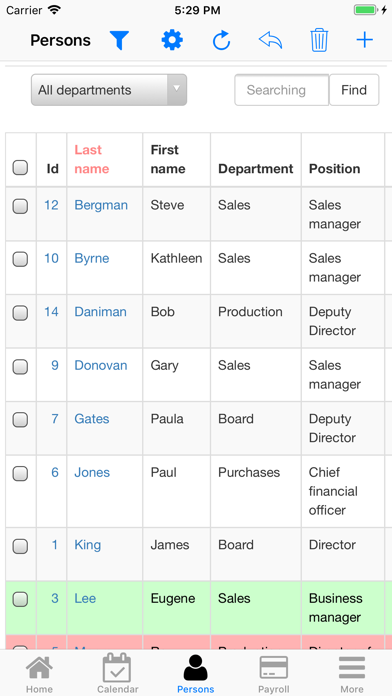
Task: Click the Find button
Action: (x=354, y=90)
